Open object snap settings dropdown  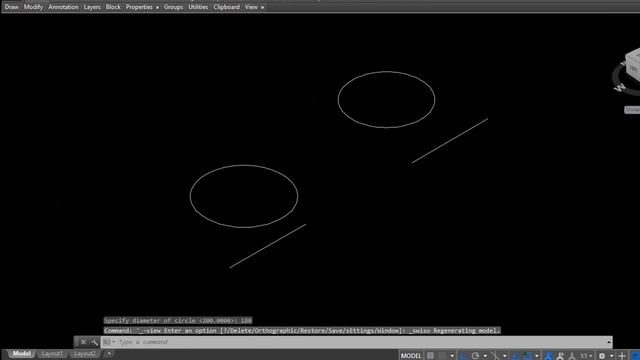[537, 356]
